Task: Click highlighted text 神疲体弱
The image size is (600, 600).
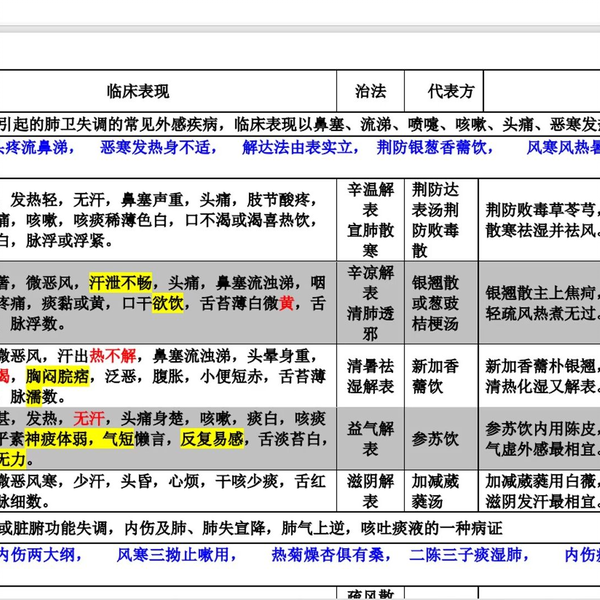Action: [x=57, y=439]
